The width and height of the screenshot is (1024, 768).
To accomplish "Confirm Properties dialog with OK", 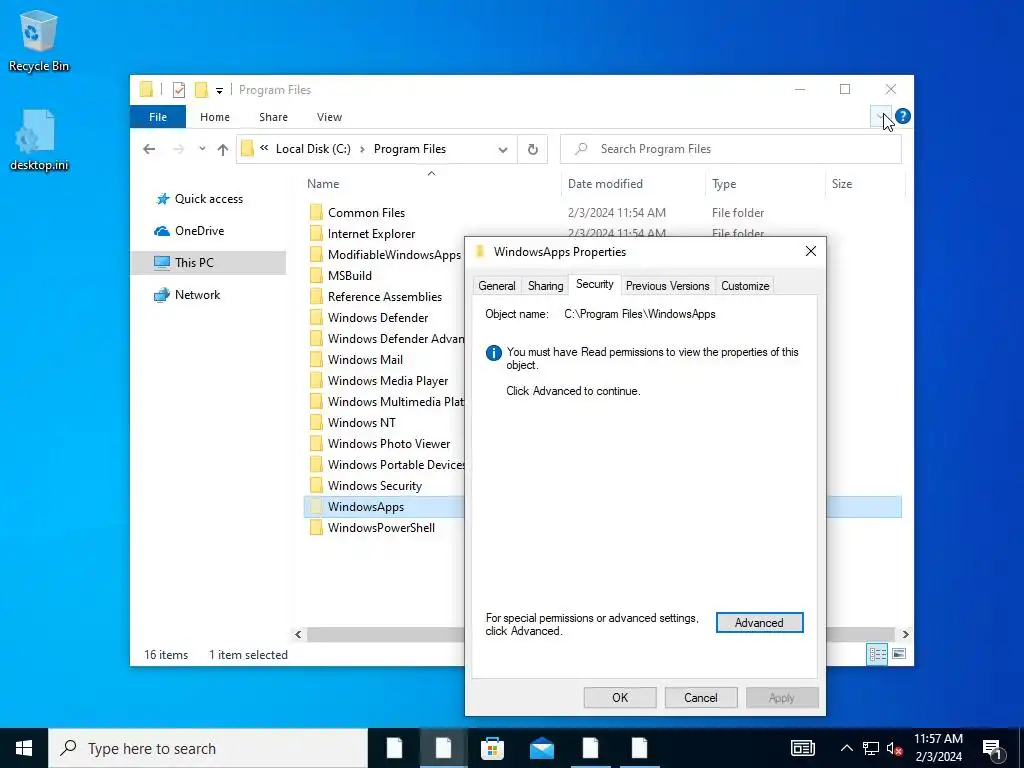I will 620,697.
